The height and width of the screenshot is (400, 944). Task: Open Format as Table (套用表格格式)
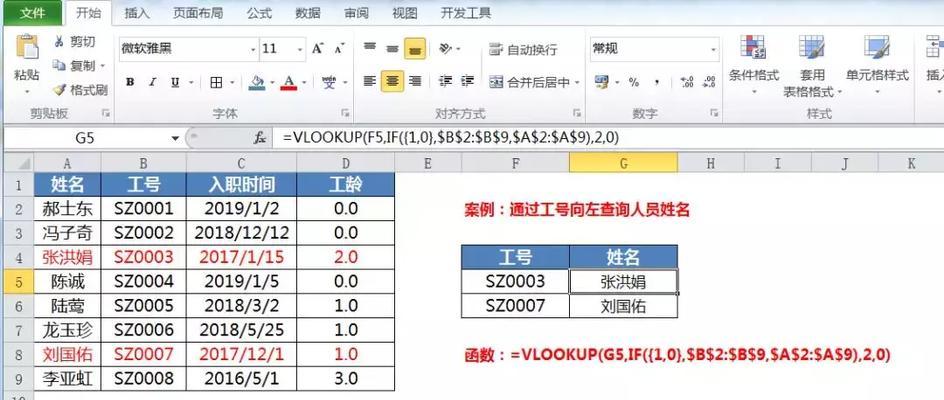tap(812, 66)
